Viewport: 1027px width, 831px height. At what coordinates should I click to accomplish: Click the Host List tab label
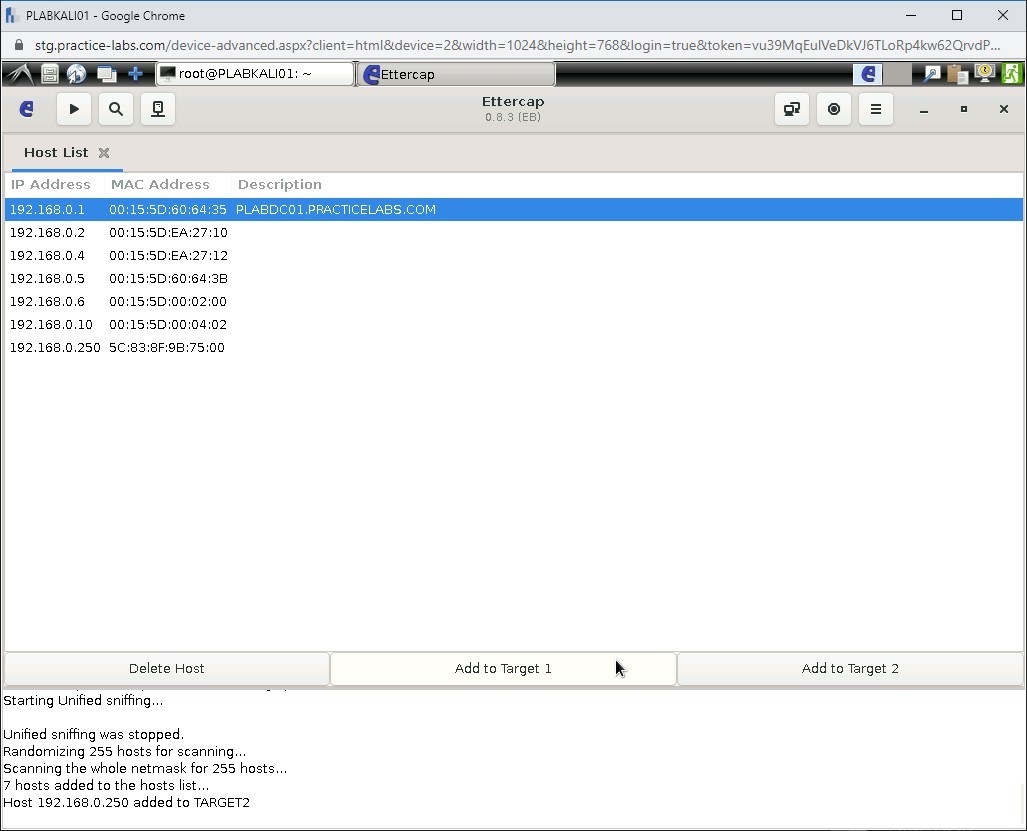(x=56, y=152)
